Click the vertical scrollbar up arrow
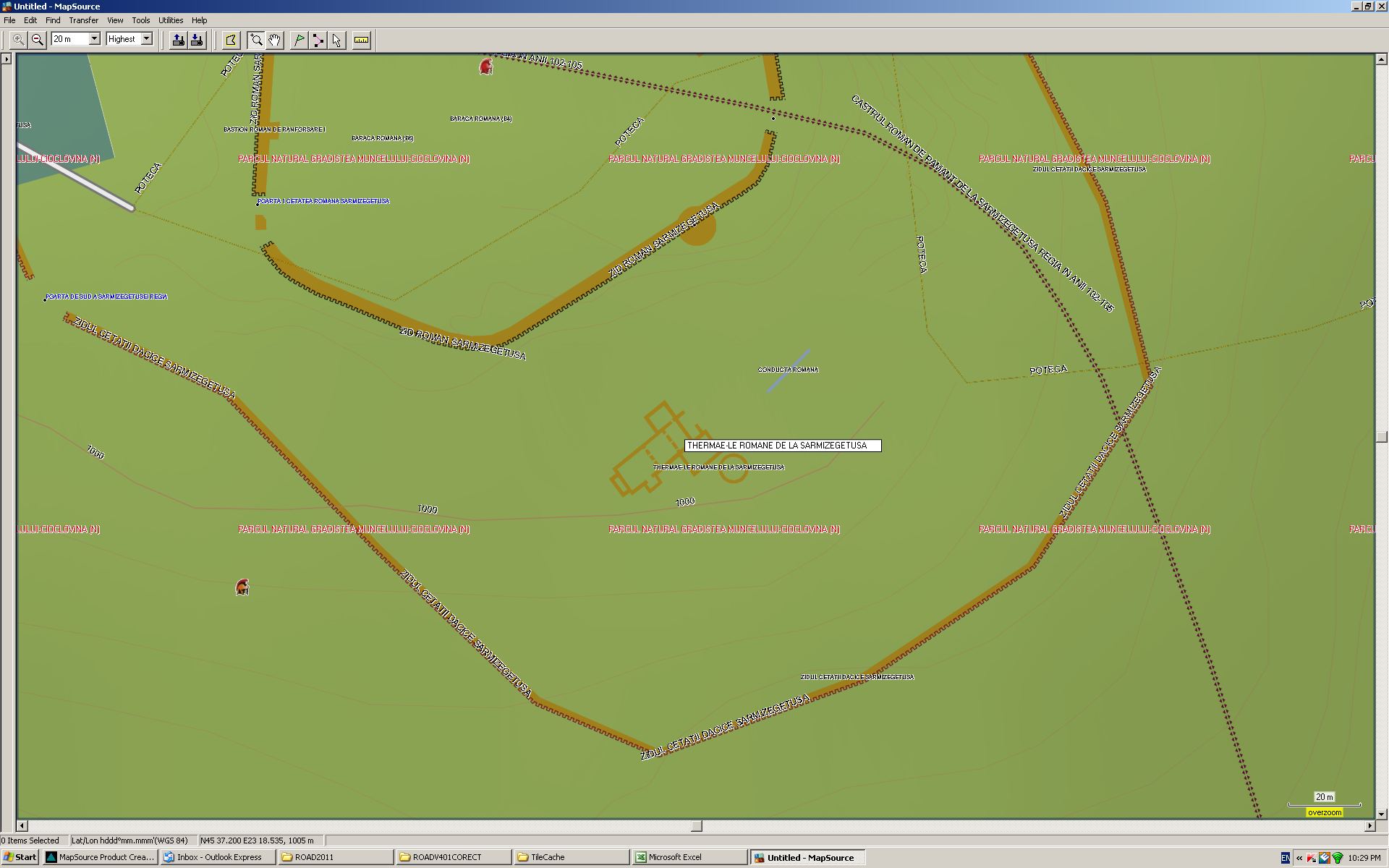The height and width of the screenshot is (868, 1389). pyautogui.click(x=1382, y=59)
